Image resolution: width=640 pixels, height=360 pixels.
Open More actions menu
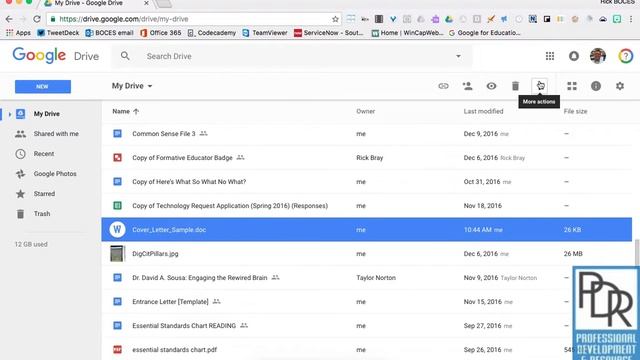(540, 86)
